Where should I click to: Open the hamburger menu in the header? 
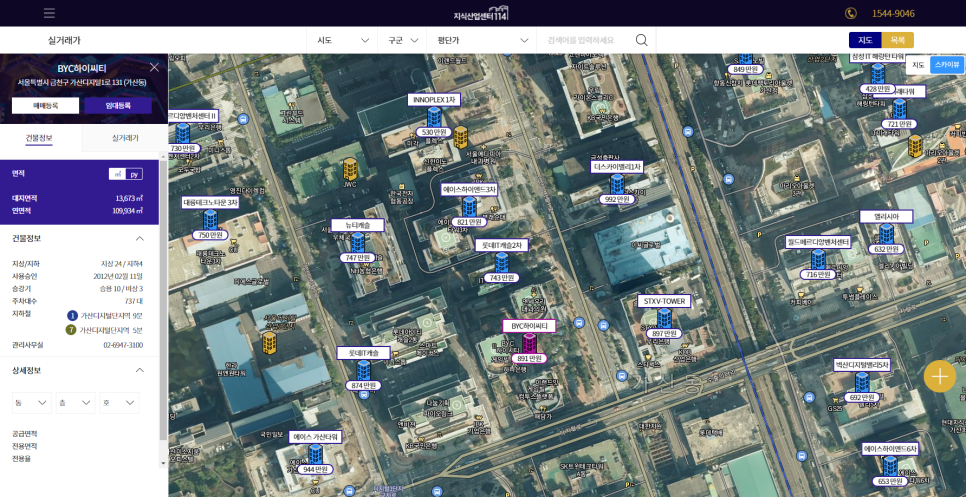(50, 13)
